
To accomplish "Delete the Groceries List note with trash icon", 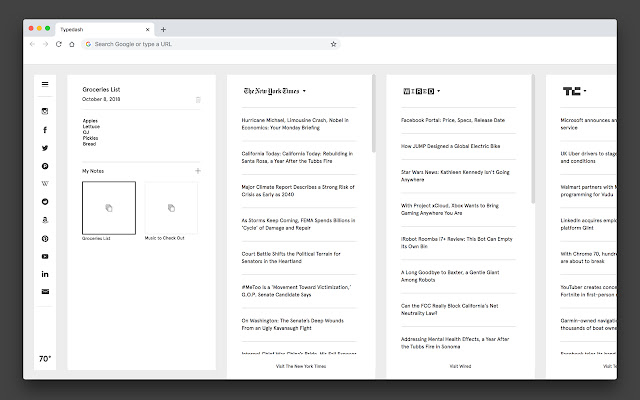I will pyautogui.click(x=198, y=100).
